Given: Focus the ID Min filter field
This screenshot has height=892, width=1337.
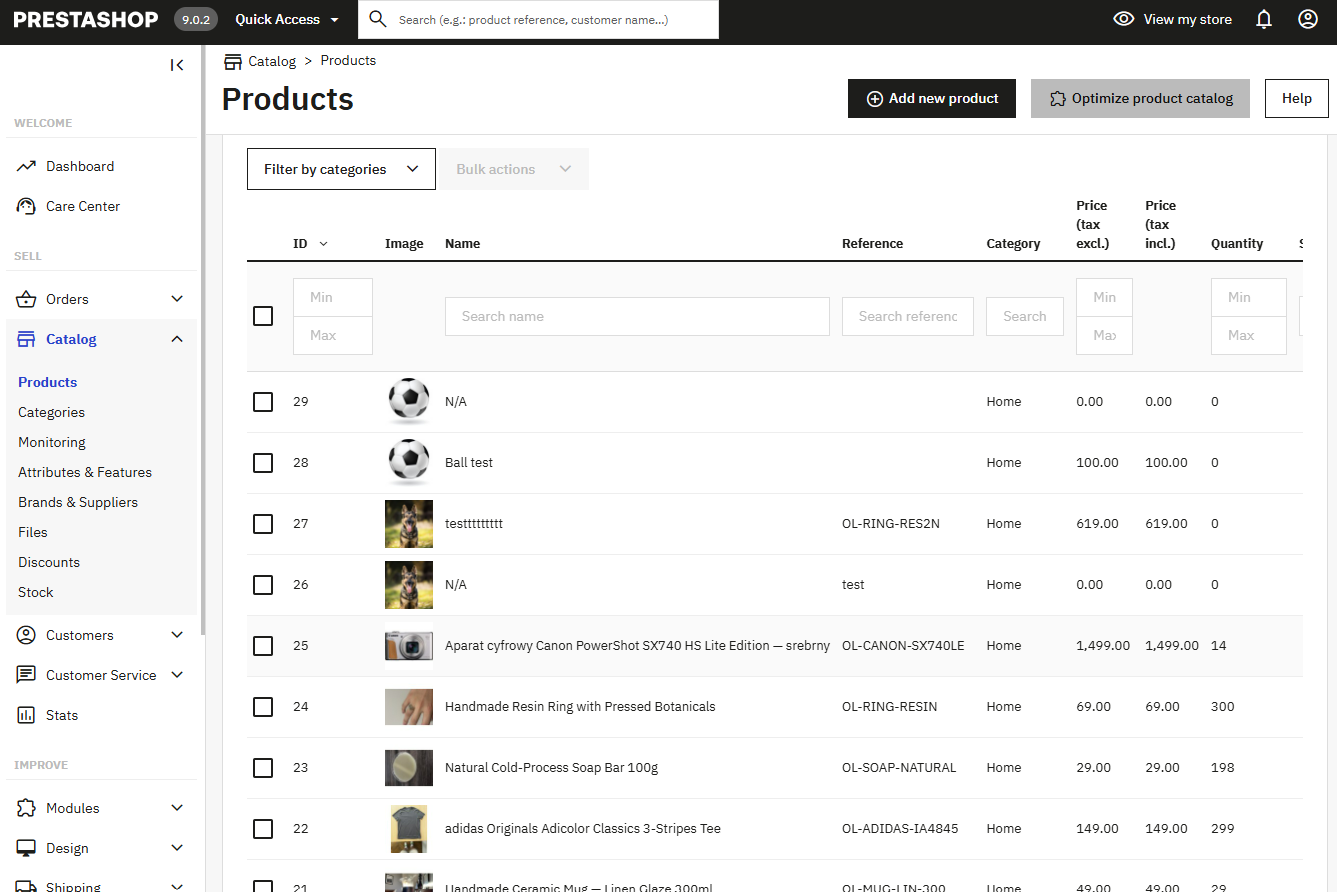Looking at the screenshot, I should 333,297.
